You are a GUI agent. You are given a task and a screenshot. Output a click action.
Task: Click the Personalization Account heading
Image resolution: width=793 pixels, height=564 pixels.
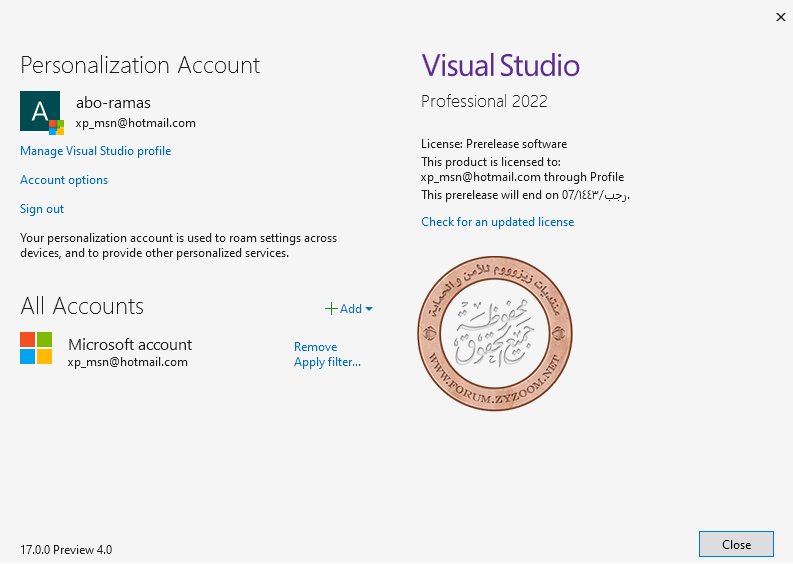coord(140,65)
